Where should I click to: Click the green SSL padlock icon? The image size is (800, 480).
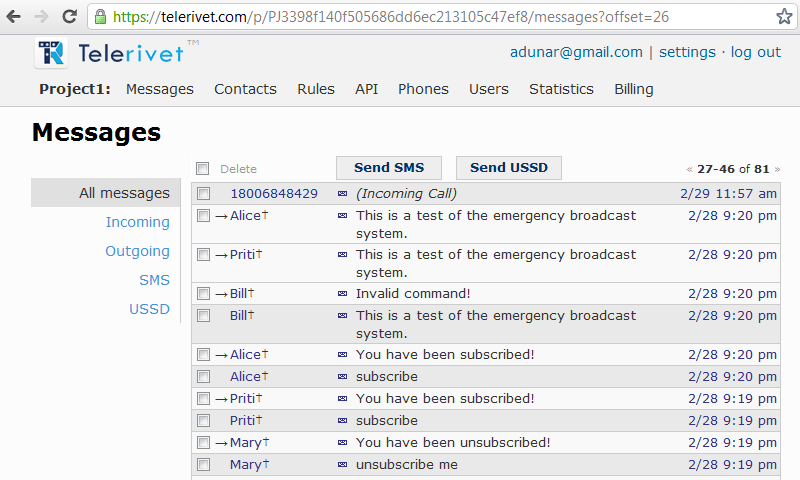(x=101, y=17)
